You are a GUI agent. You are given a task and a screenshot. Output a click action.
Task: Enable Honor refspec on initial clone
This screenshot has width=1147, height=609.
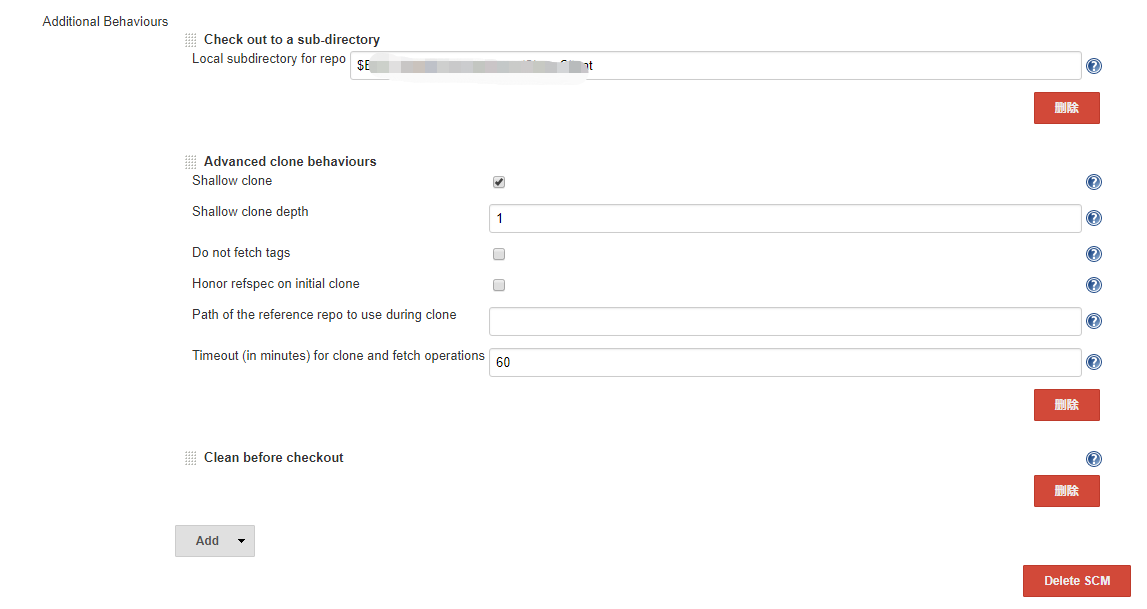pos(499,285)
